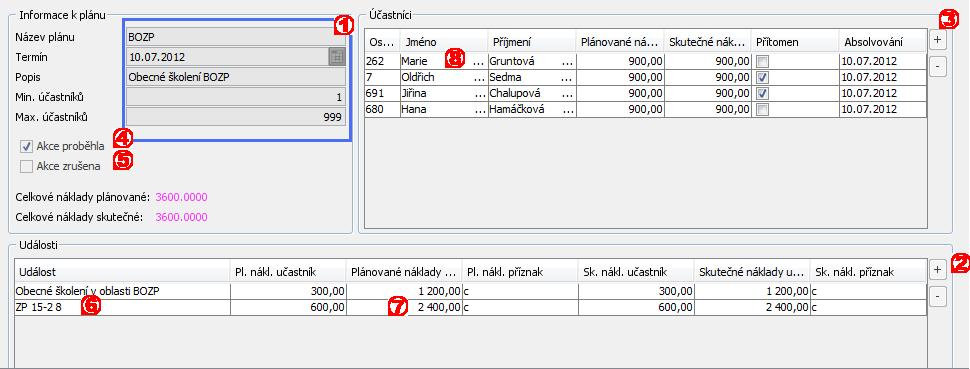970x369 pixels.
Task: Remove a participant with the Účastníci minus button
Action: [937, 66]
